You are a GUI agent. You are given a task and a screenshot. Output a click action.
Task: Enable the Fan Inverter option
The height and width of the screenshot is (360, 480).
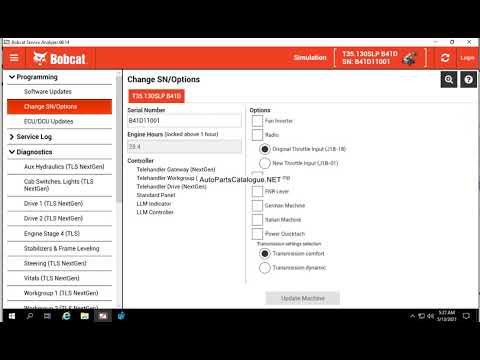[257, 121]
